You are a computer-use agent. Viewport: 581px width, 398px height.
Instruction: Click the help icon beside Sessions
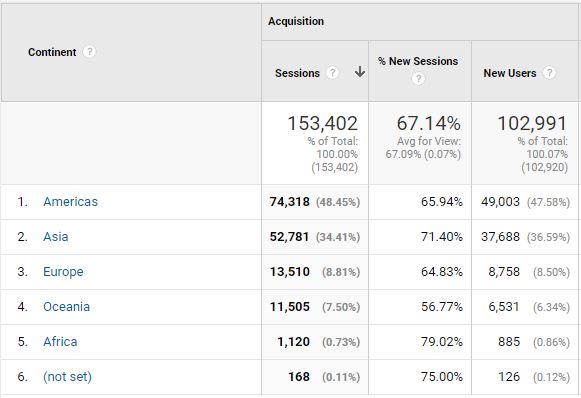tap(332, 73)
